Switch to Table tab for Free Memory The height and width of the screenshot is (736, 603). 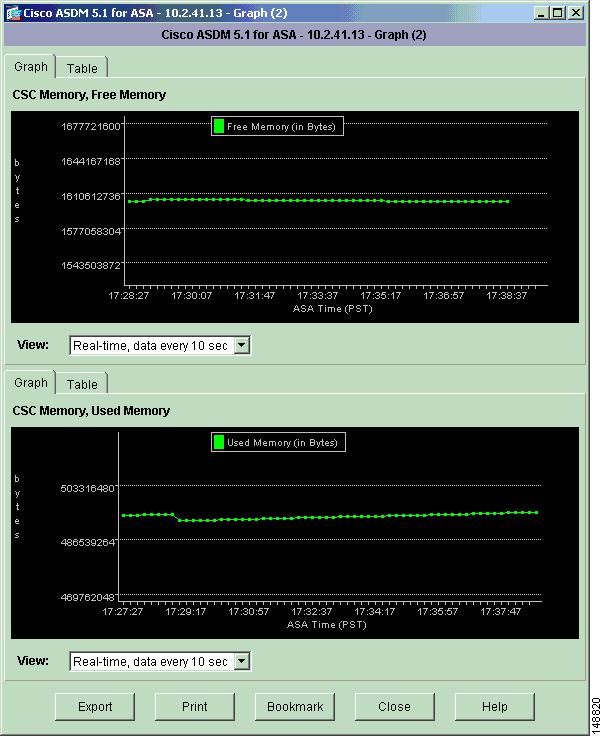(x=82, y=69)
